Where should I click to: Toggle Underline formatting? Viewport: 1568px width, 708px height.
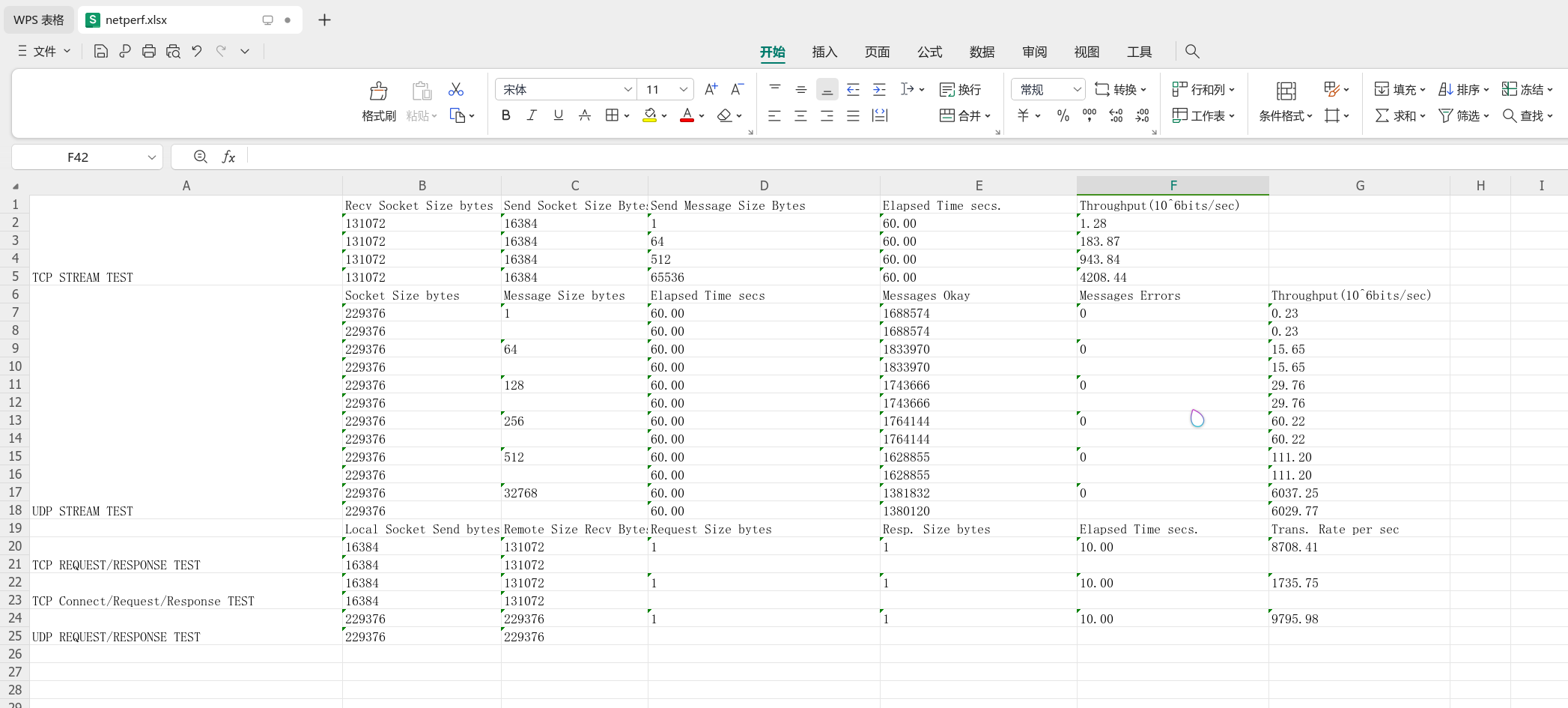[558, 115]
